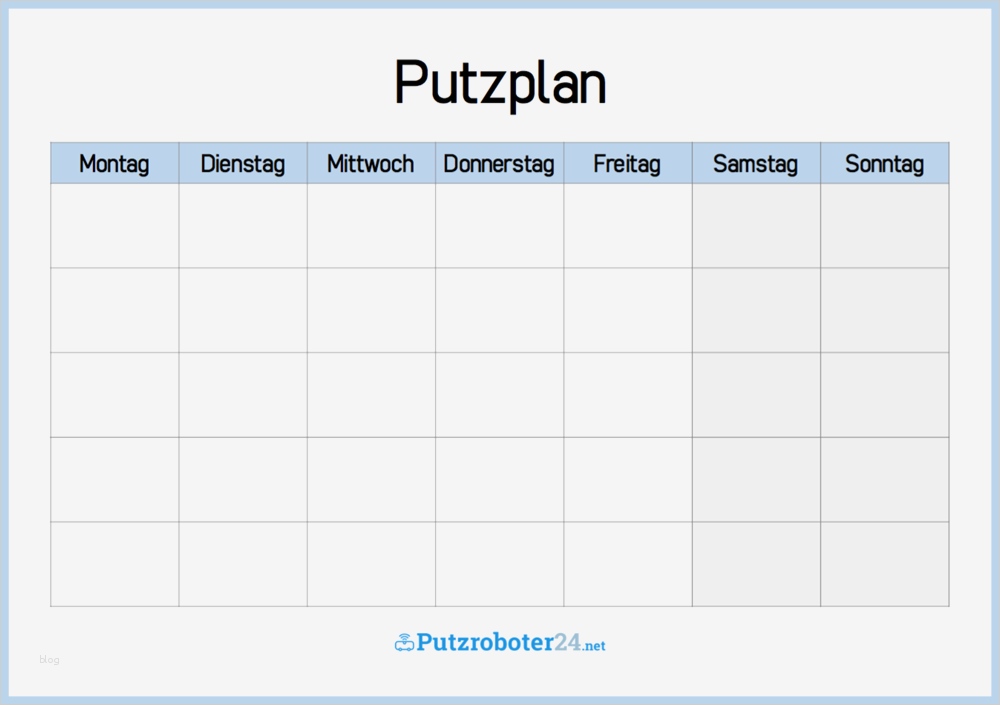The height and width of the screenshot is (705, 1000).
Task: Select the second-row cell under Samstag
Action: tap(756, 310)
